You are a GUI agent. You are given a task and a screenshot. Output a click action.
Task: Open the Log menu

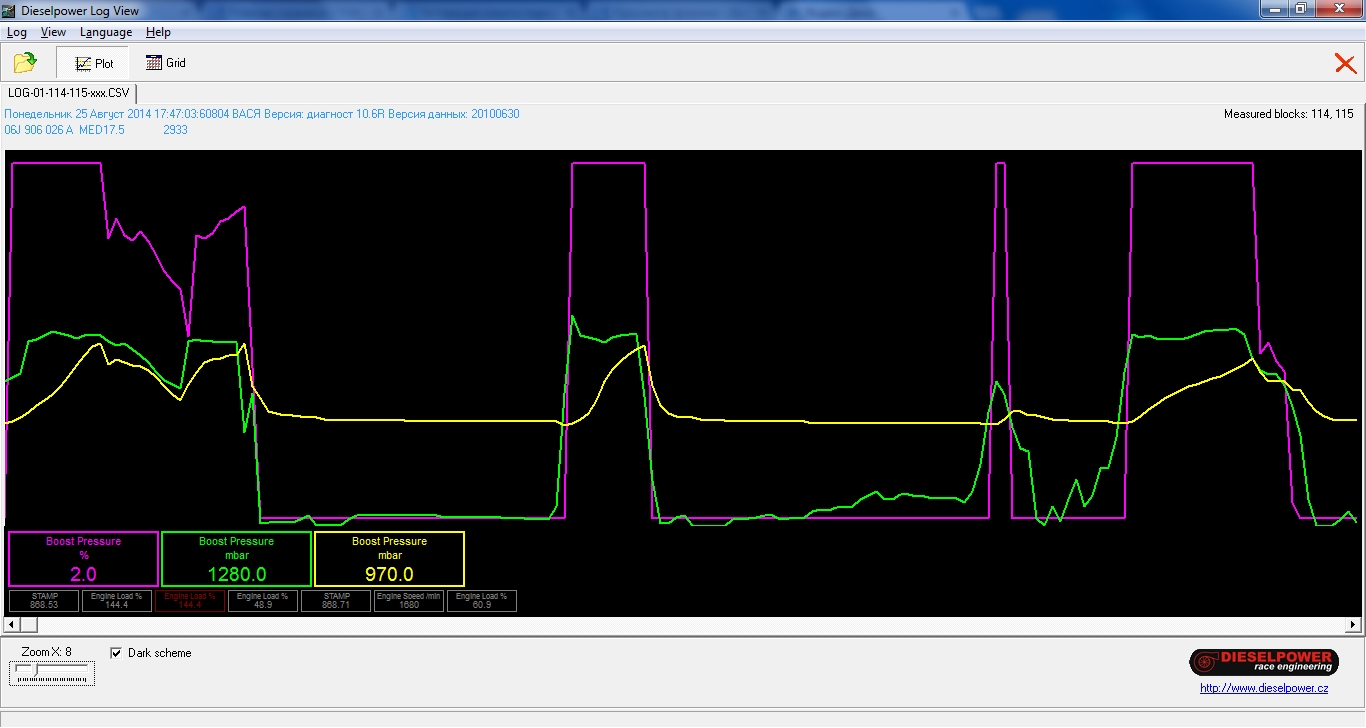coord(17,32)
